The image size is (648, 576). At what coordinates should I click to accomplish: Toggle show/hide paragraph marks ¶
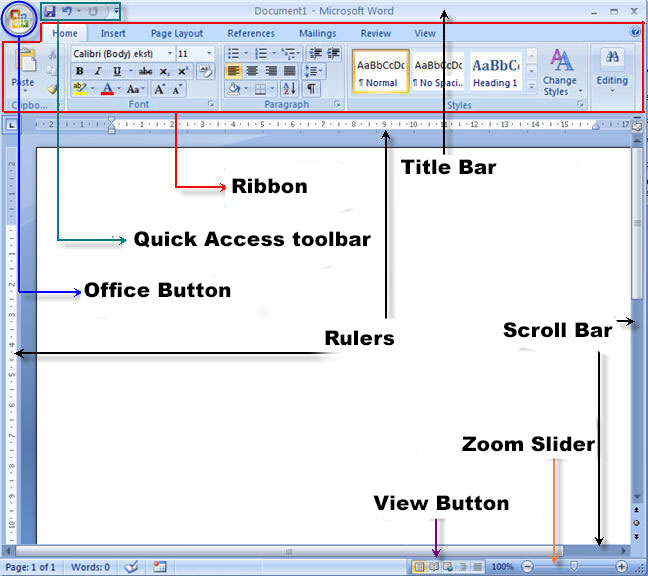[311, 88]
